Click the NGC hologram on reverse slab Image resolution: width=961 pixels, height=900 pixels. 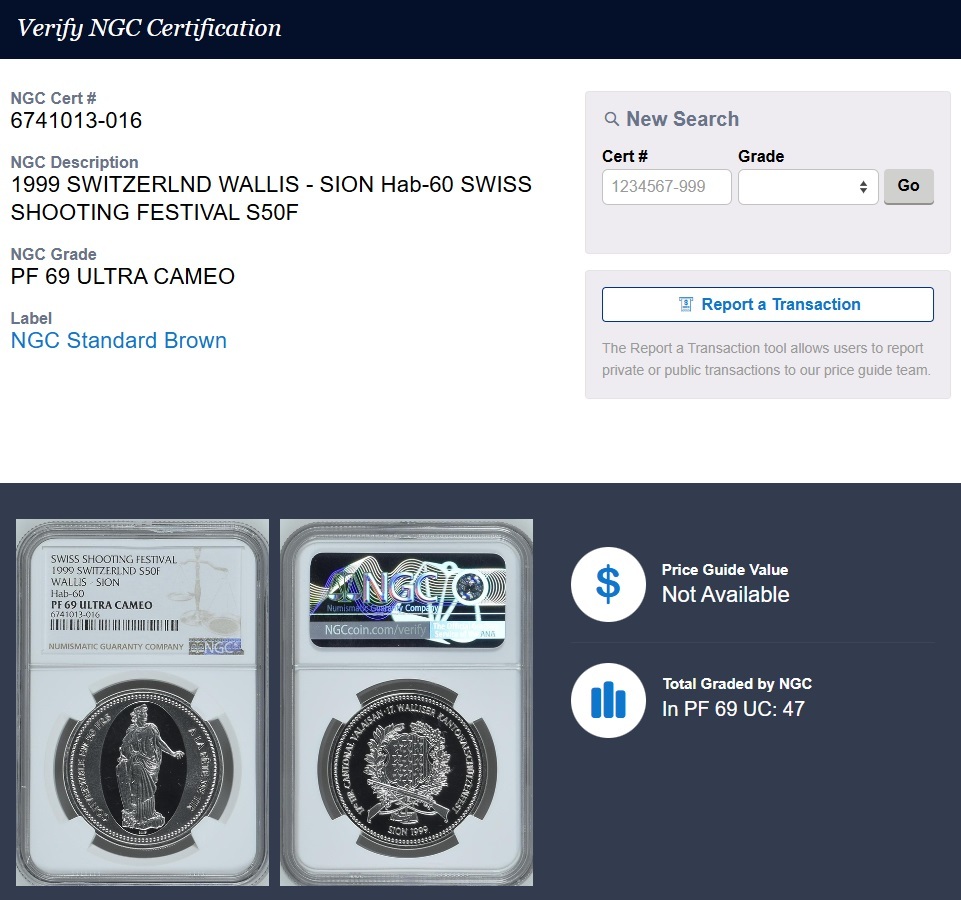point(408,600)
